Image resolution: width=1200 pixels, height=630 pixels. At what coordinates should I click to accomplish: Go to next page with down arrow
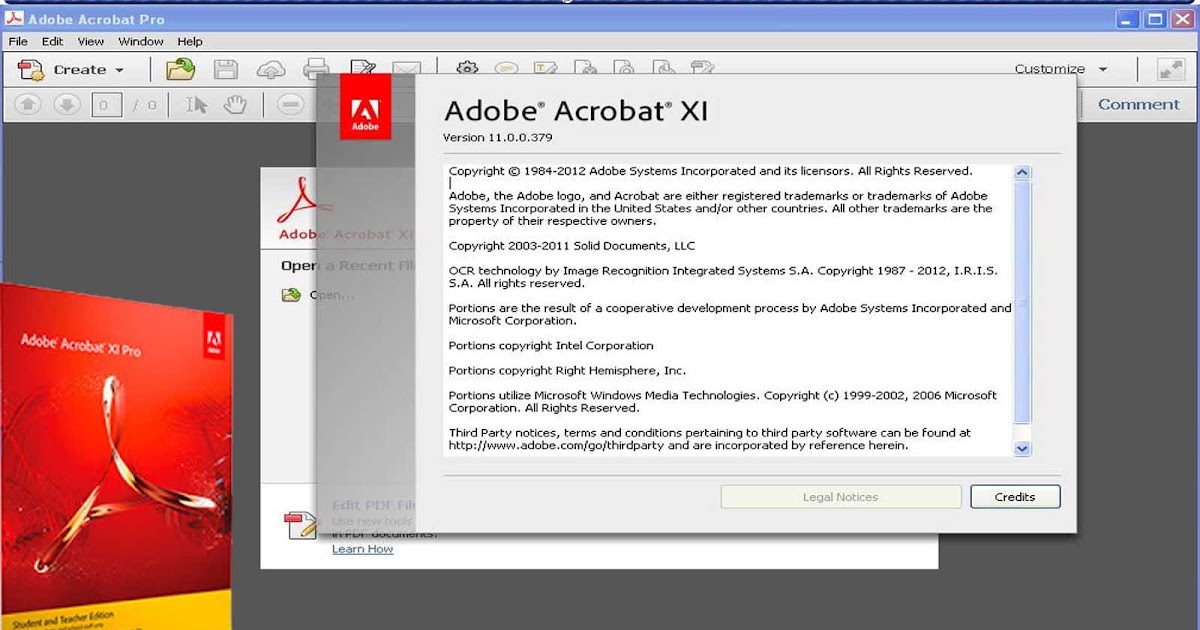tap(66, 104)
